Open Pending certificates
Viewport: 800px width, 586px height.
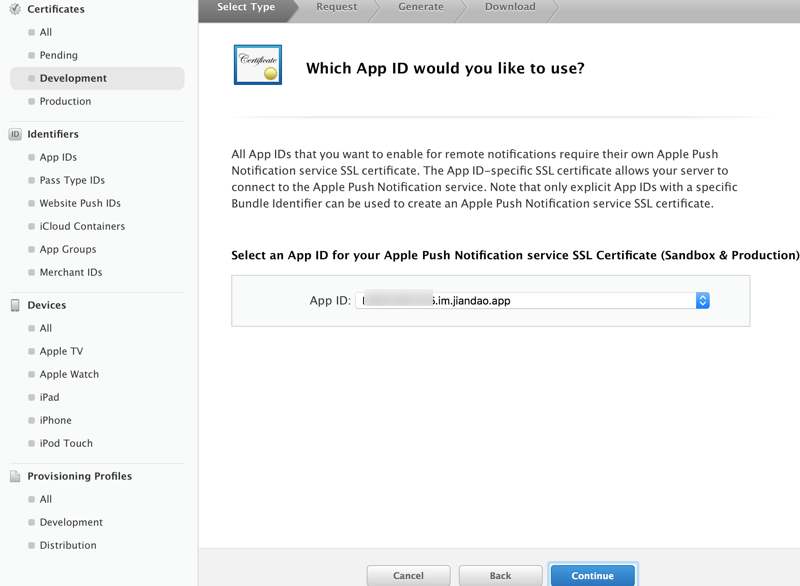coord(59,55)
